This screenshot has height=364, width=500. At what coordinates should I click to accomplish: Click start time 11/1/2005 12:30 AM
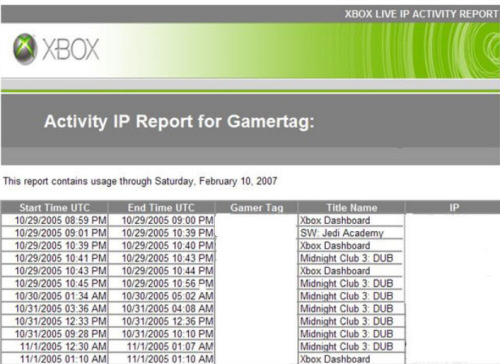pos(55,347)
